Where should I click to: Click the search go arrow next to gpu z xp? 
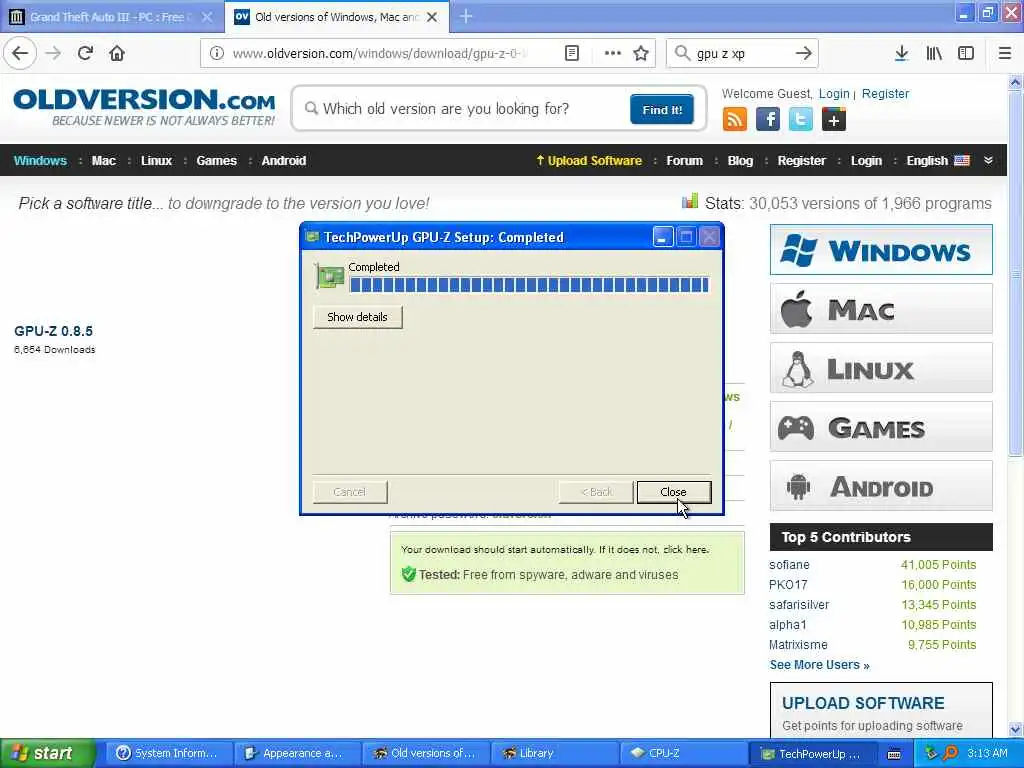click(x=804, y=54)
